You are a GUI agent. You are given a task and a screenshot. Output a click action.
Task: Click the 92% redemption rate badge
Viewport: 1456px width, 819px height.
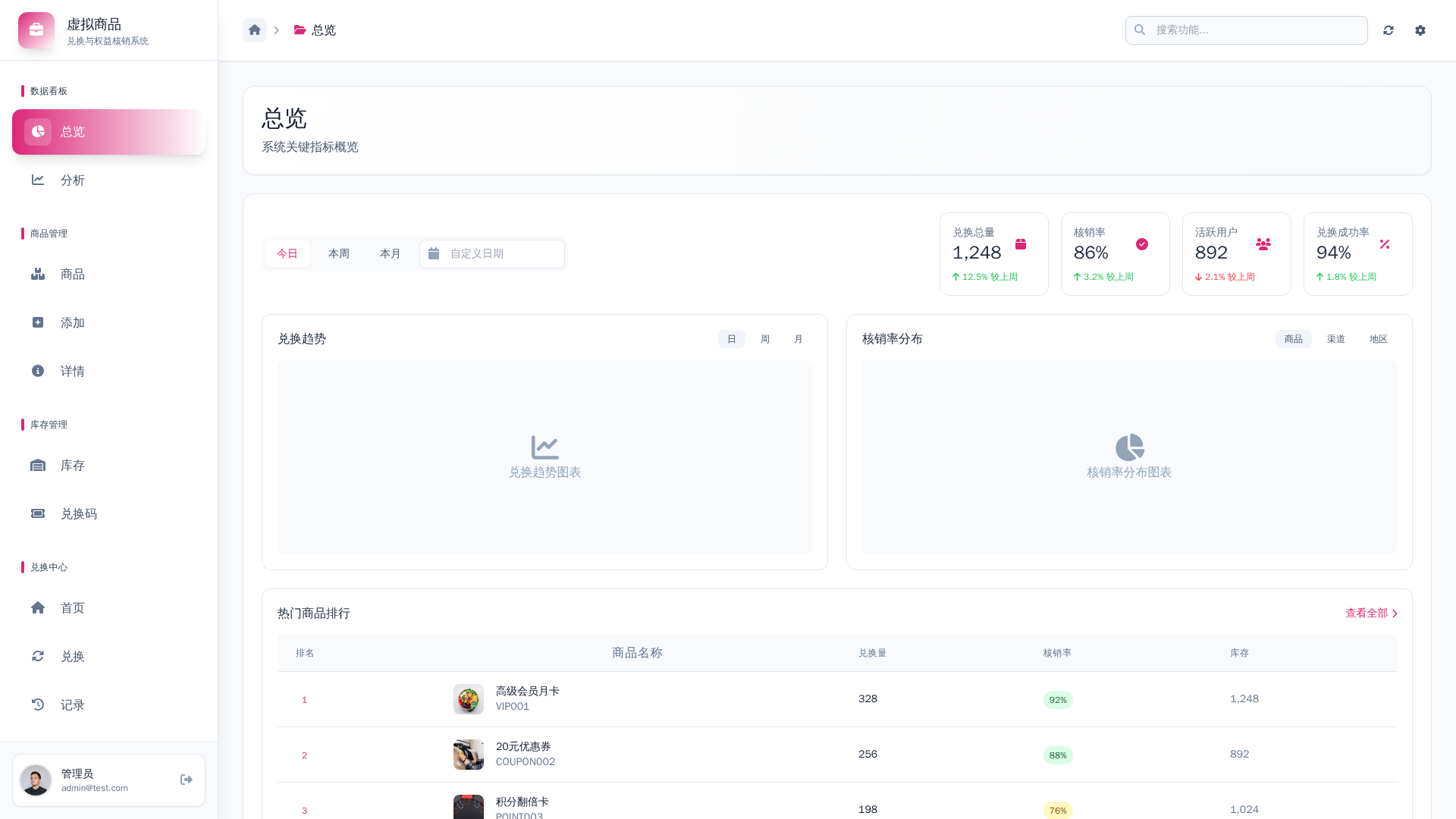coord(1058,700)
